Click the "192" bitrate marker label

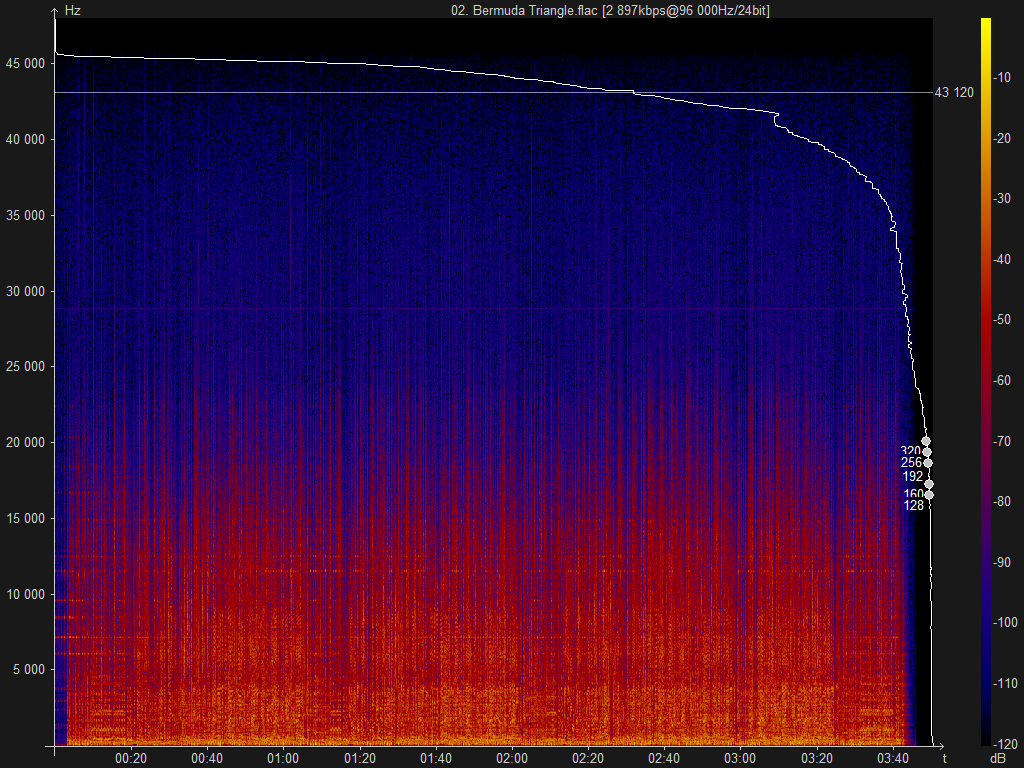pos(912,476)
